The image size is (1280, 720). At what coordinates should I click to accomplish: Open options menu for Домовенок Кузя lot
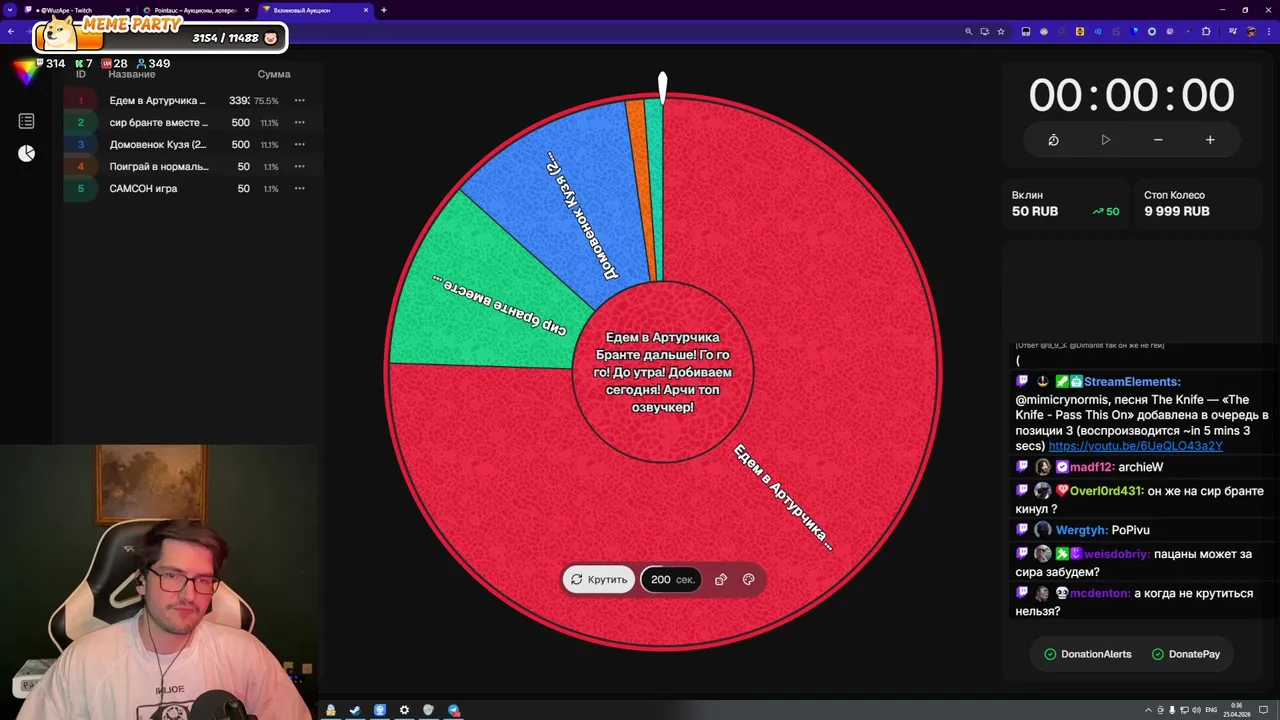click(299, 145)
